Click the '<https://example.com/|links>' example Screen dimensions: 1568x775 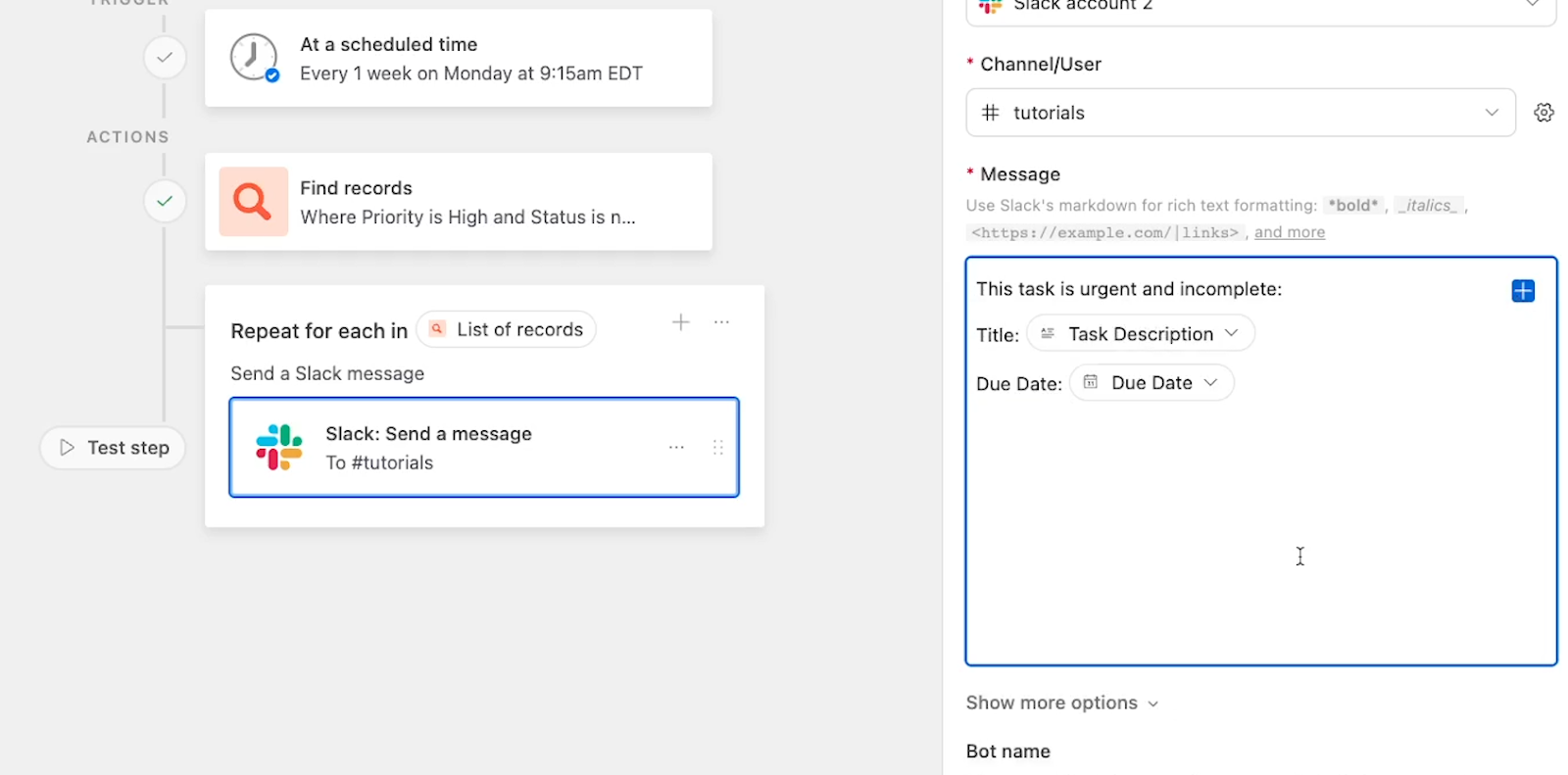pyautogui.click(x=1105, y=233)
